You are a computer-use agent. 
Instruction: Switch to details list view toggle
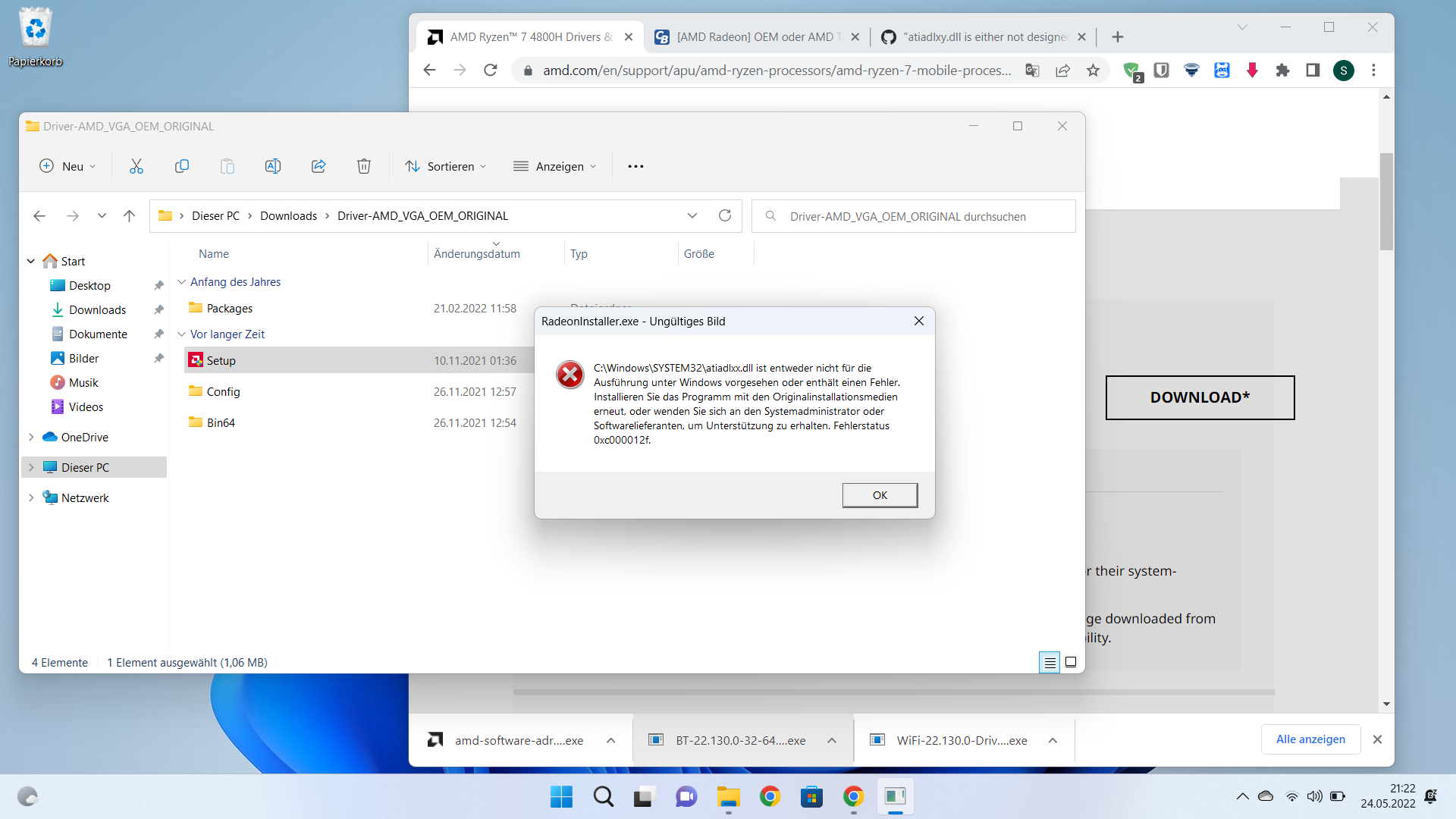1050,663
